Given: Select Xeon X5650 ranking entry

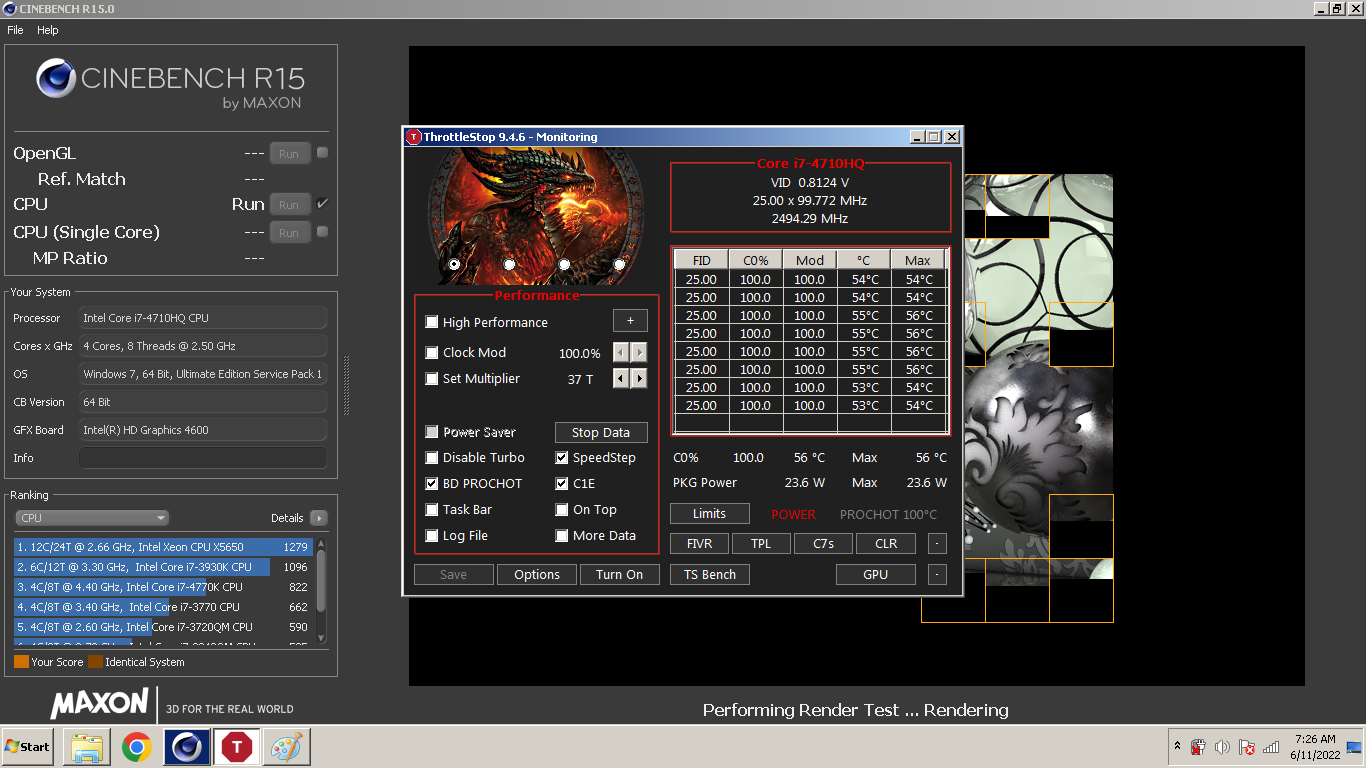Looking at the screenshot, I should click(x=163, y=547).
